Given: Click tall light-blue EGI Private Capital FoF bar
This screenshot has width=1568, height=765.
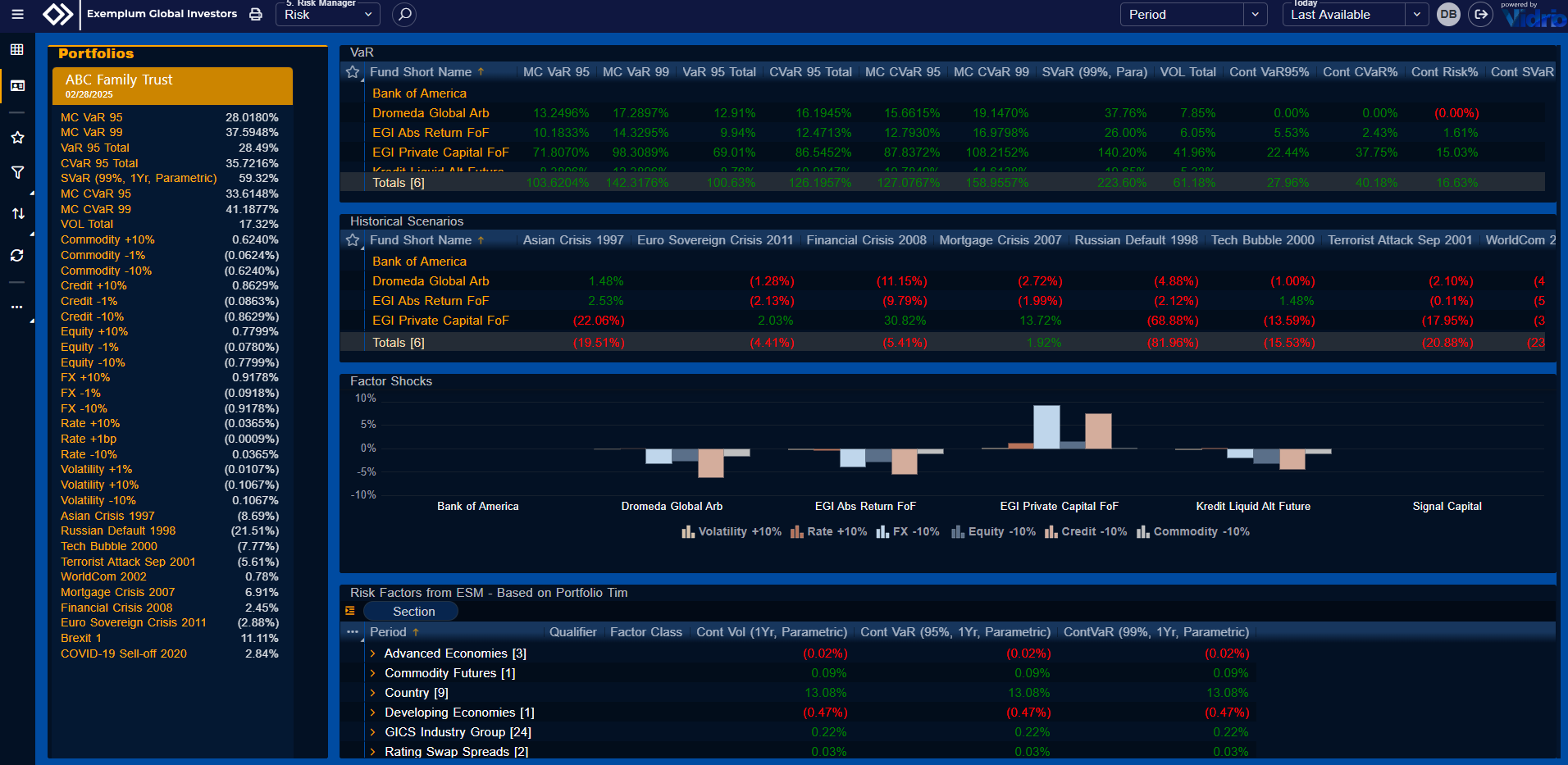Looking at the screenshot, I should click(x=1046, y=427).
